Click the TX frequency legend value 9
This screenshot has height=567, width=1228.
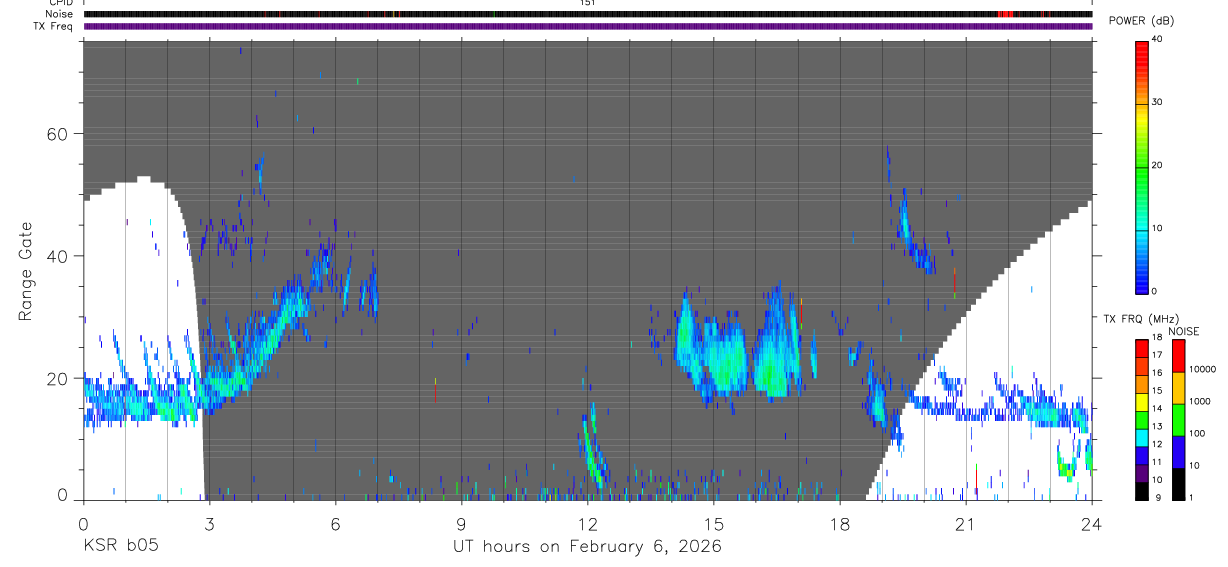click(x=1156, y=497)
